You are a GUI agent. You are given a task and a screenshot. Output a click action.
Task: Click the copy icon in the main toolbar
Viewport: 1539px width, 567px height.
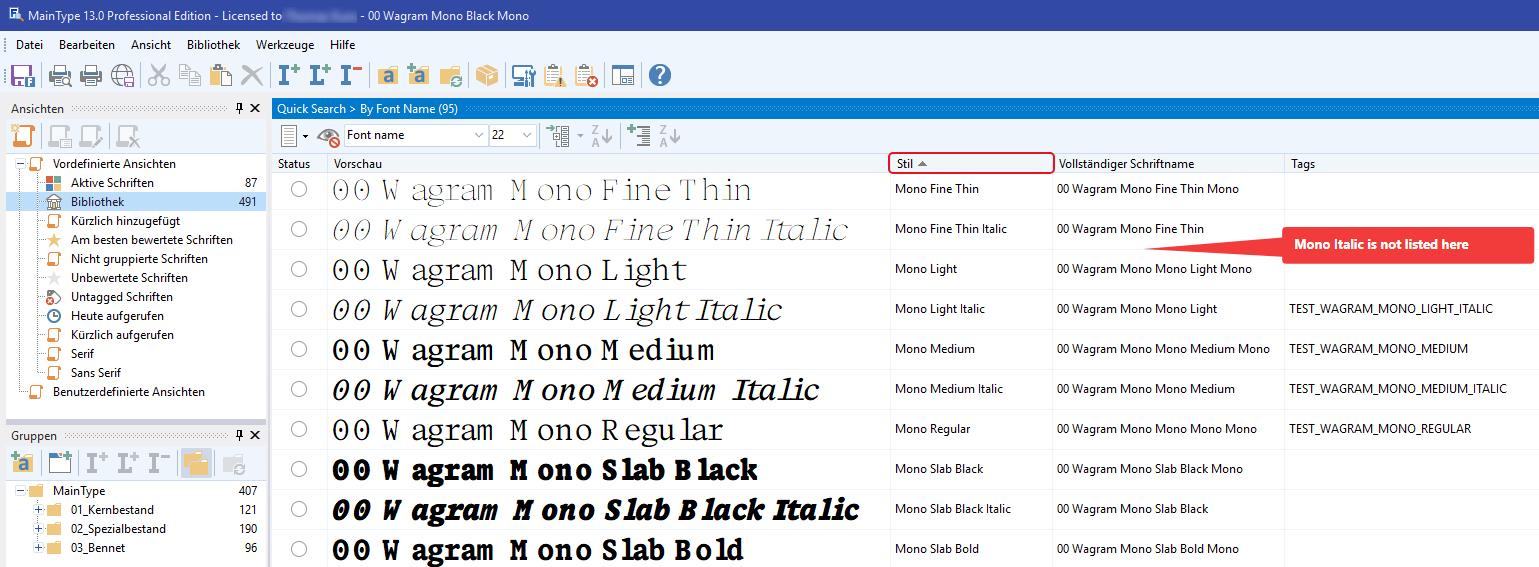click(x=190, y=75)
